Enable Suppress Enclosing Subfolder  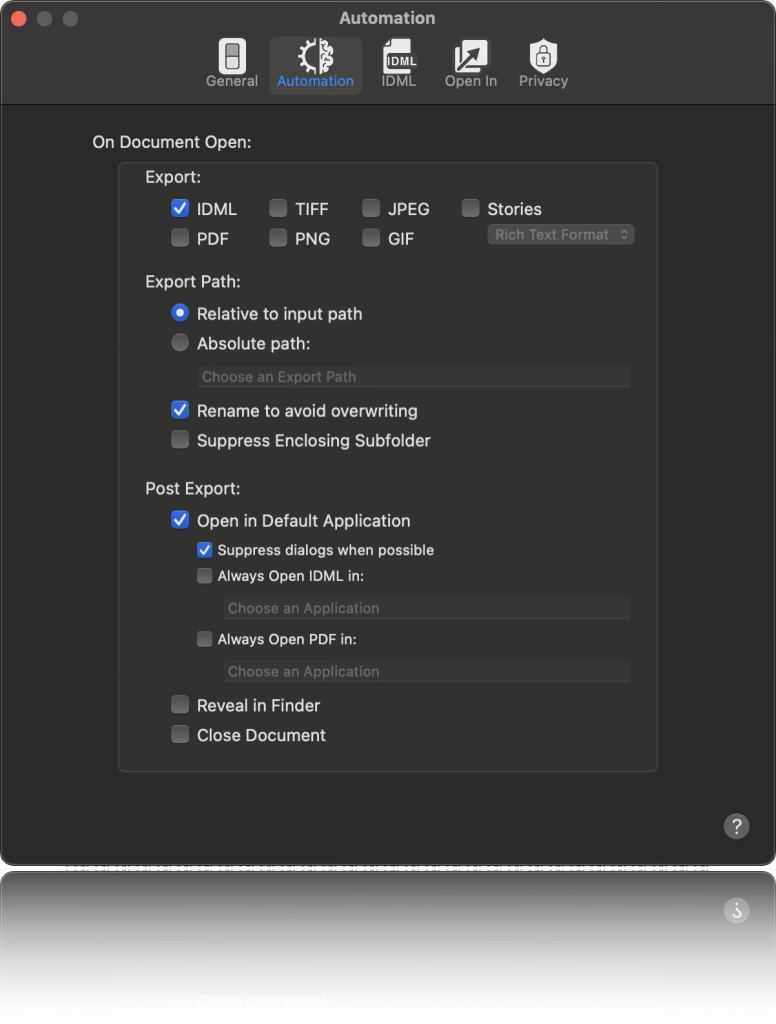tap(180, 440)
